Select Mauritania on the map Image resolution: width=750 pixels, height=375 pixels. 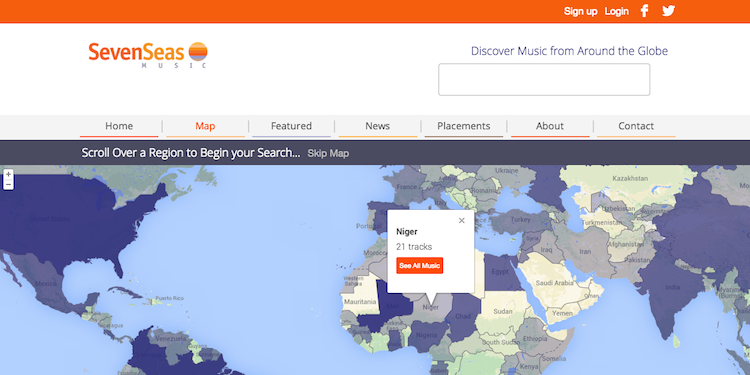(360, 301)
